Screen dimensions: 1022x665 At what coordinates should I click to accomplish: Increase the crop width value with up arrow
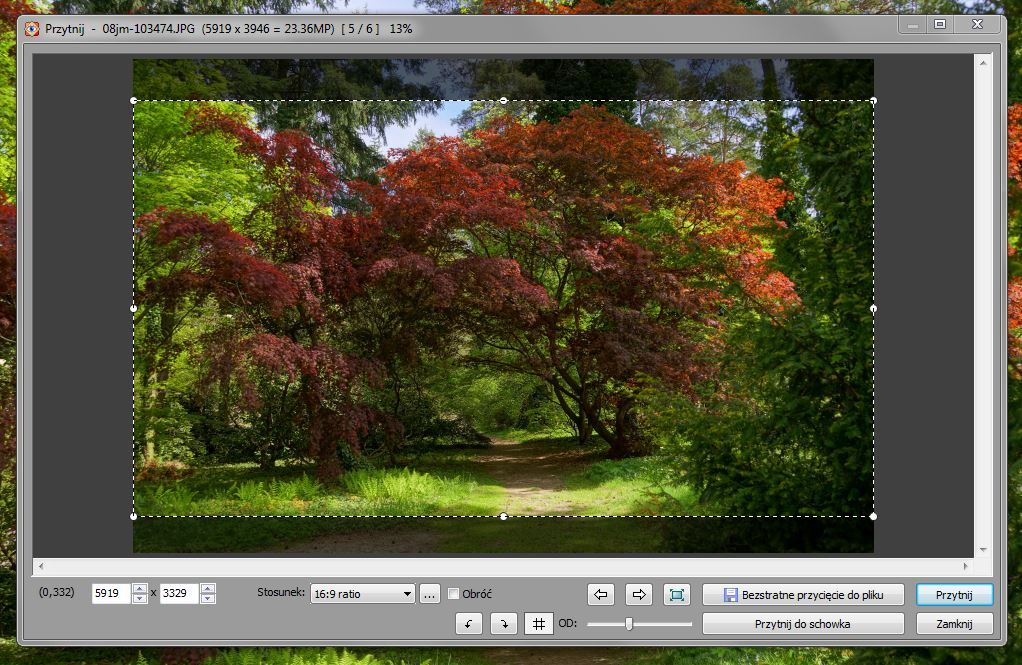140,589
